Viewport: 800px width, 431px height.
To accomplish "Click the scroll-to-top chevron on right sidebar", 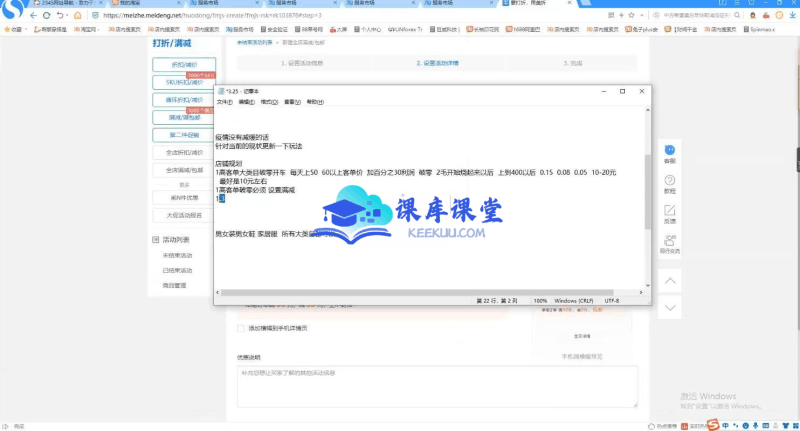I will tap(670, 281).
